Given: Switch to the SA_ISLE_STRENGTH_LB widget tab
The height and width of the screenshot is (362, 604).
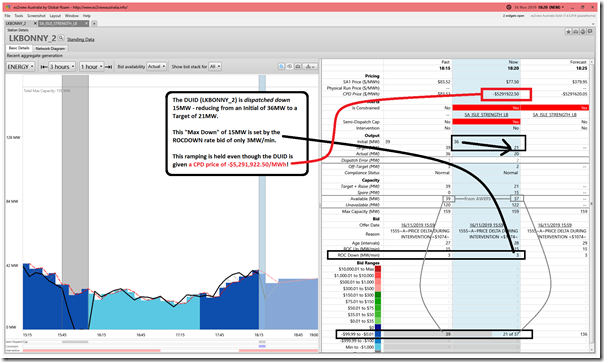Looking at the screenshot, I should (x=61, y=23).
